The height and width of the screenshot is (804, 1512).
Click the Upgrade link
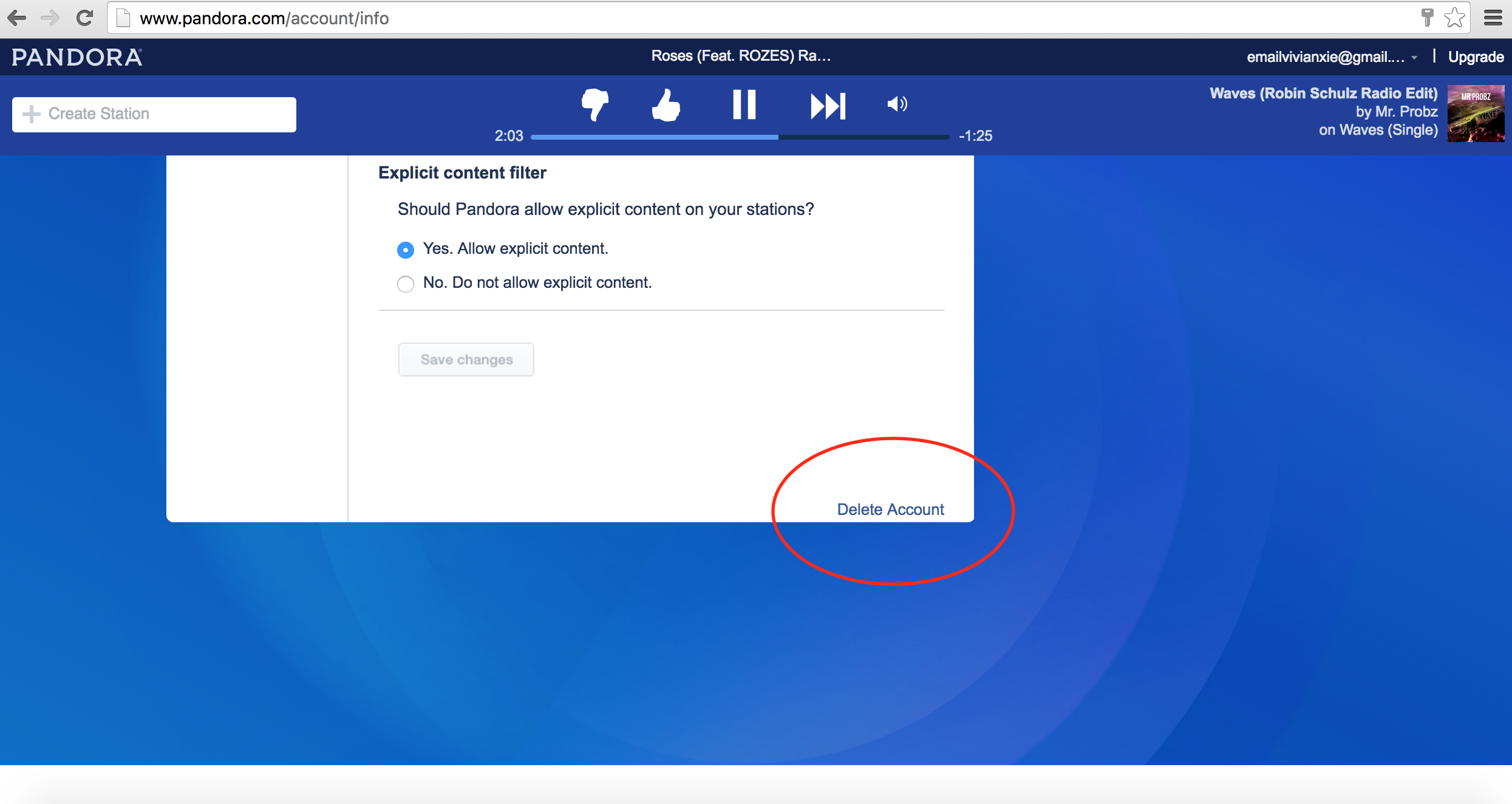[1476, 57]
